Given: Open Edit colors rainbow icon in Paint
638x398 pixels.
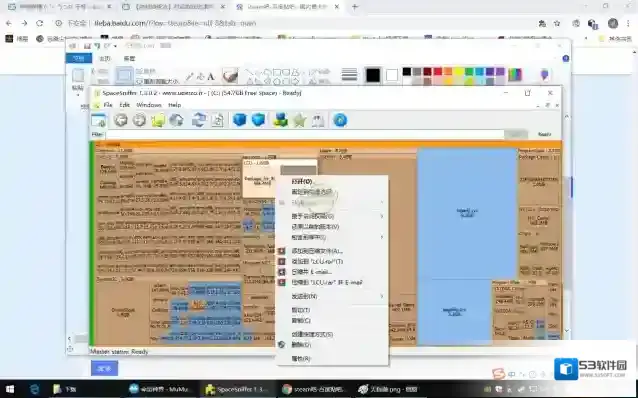Looking at the screenshot, I should click(x=515, y=75).
